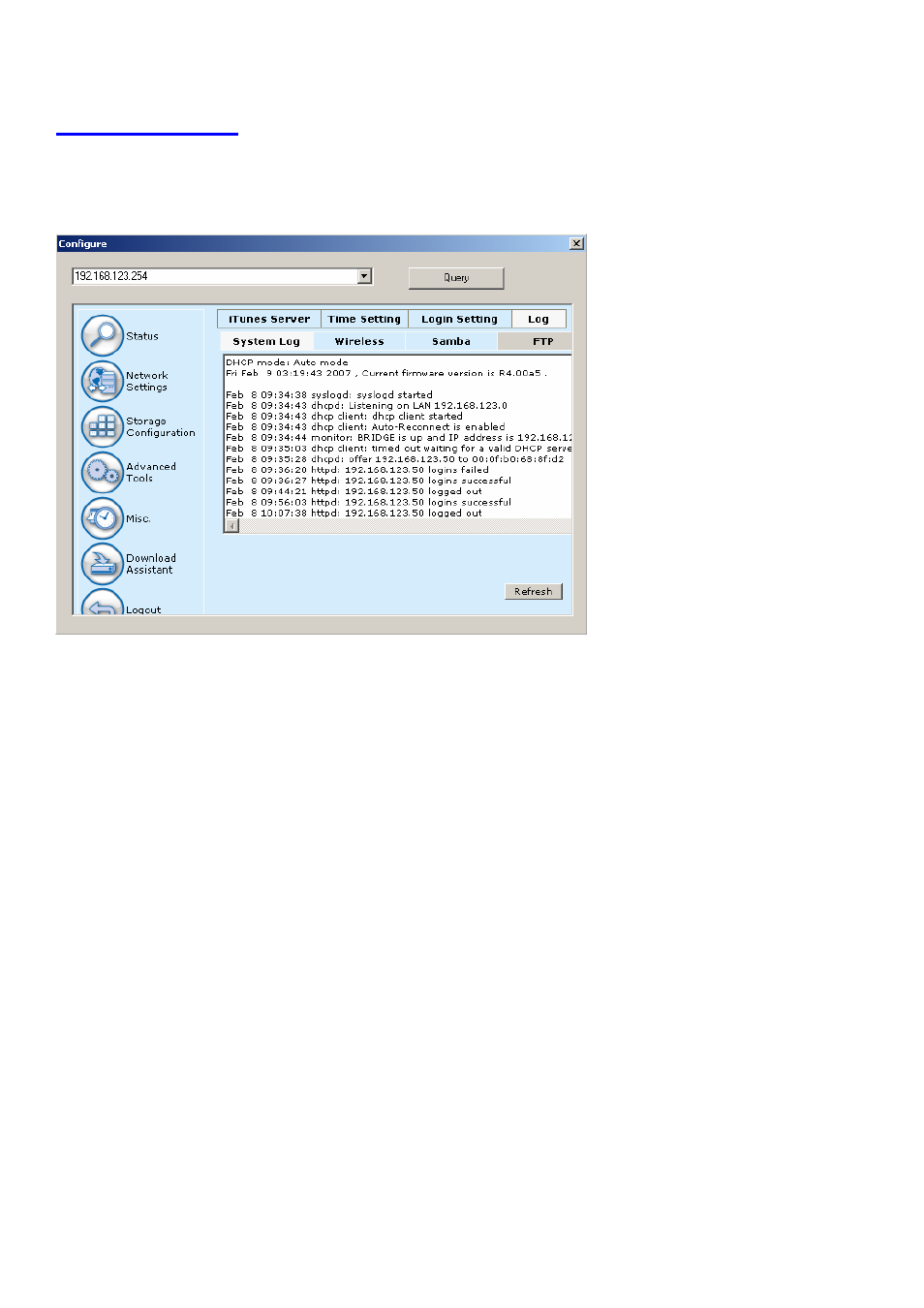Image resolution: width=924 pixels, height=1308 pixels.
Task: Click the Logout arrow icon
Action: pos(102,603)
